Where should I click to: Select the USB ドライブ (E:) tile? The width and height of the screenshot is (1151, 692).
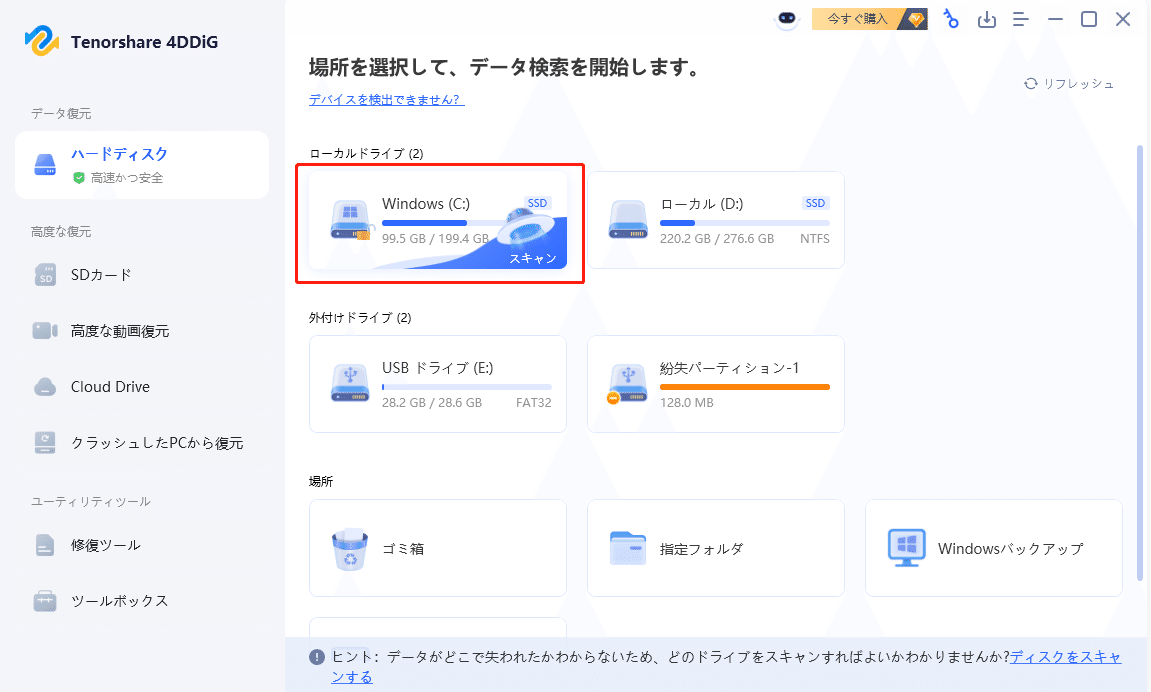(x=437, y=384)
